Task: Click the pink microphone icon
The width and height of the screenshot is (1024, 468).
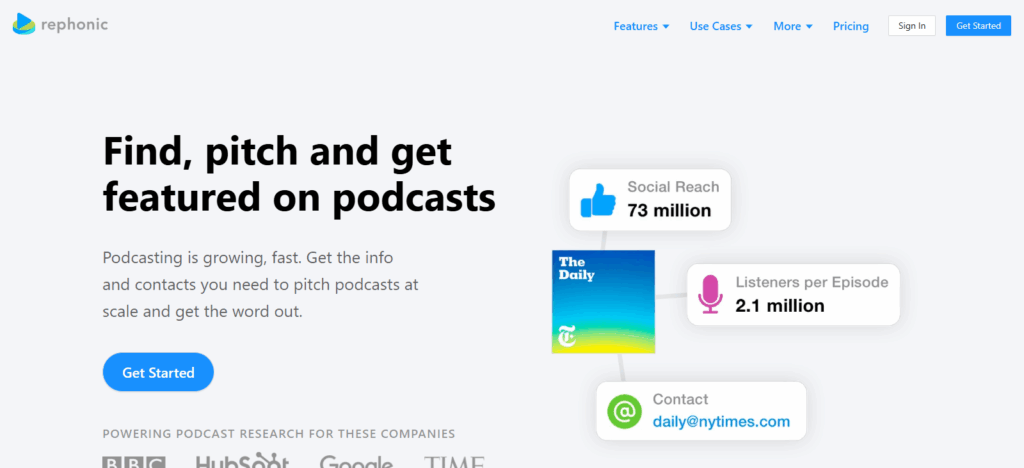Action: tap(710, 294)
